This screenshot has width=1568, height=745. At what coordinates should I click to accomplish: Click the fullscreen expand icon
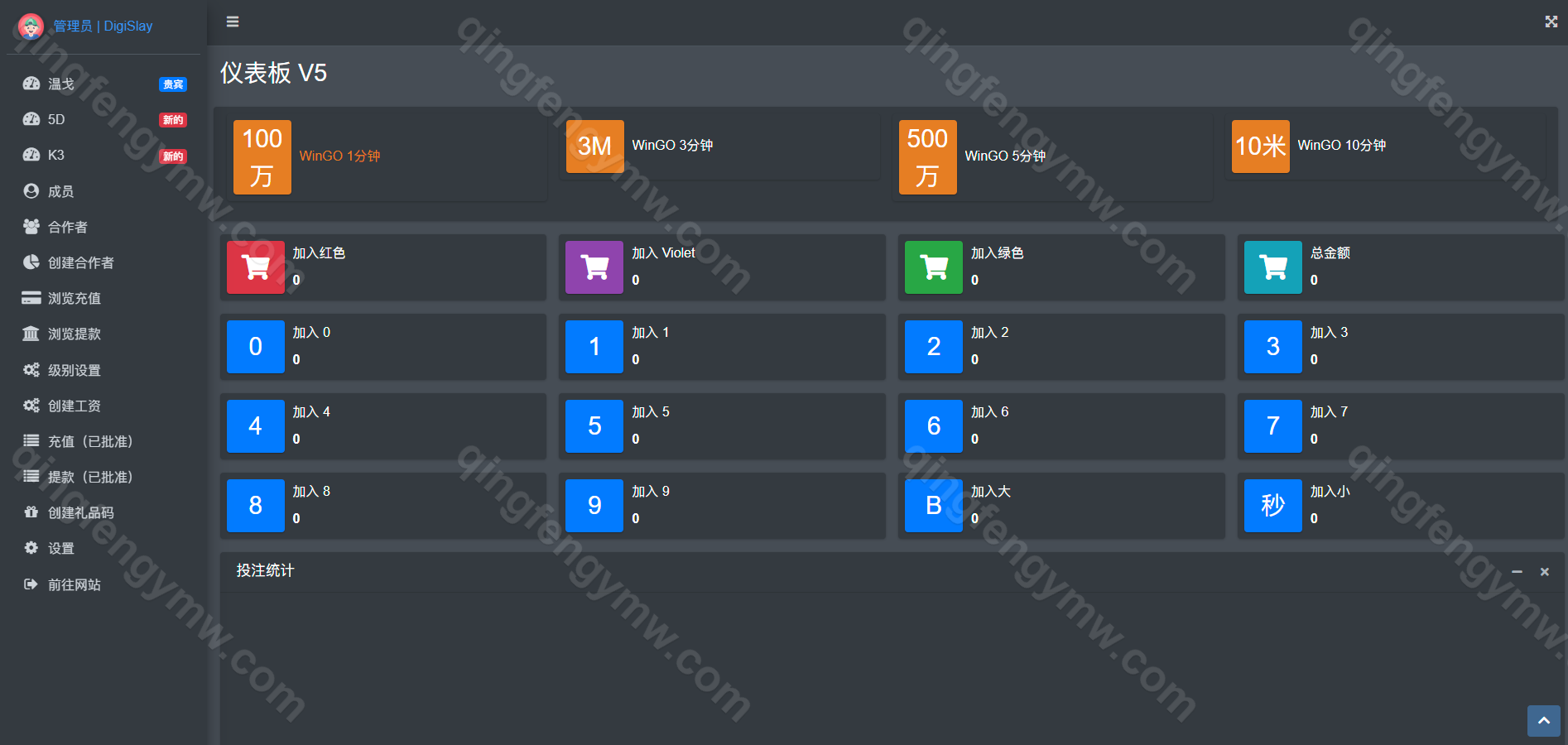tap(1551, 22)
